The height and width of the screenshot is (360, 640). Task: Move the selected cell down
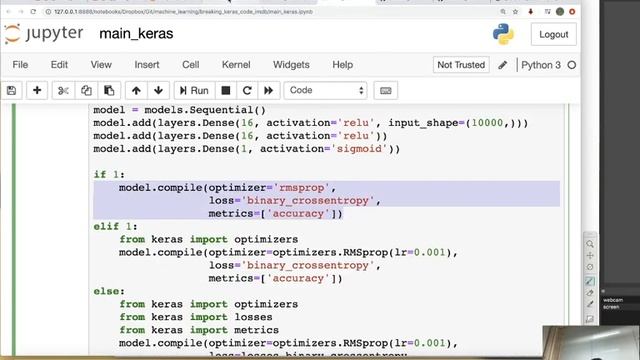pos(158,90)
